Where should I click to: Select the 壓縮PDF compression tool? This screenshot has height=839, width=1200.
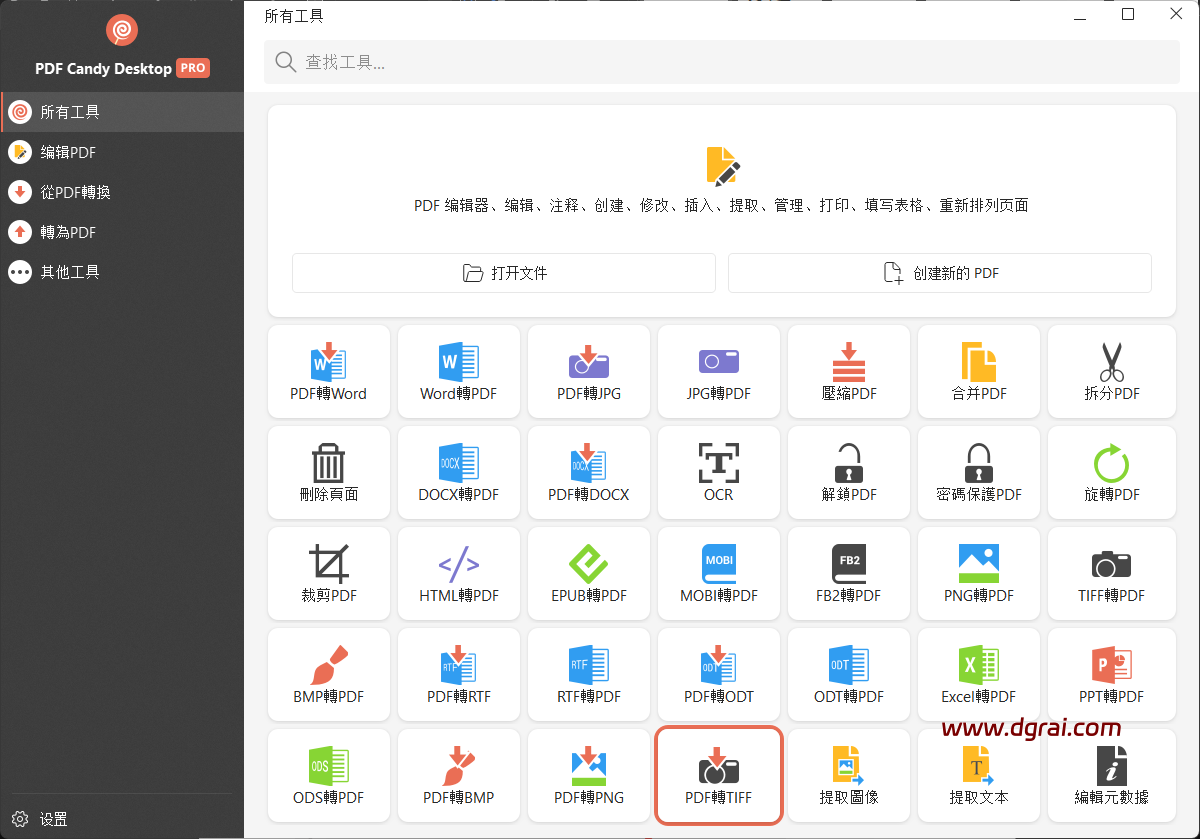click(x=848, y=371)
